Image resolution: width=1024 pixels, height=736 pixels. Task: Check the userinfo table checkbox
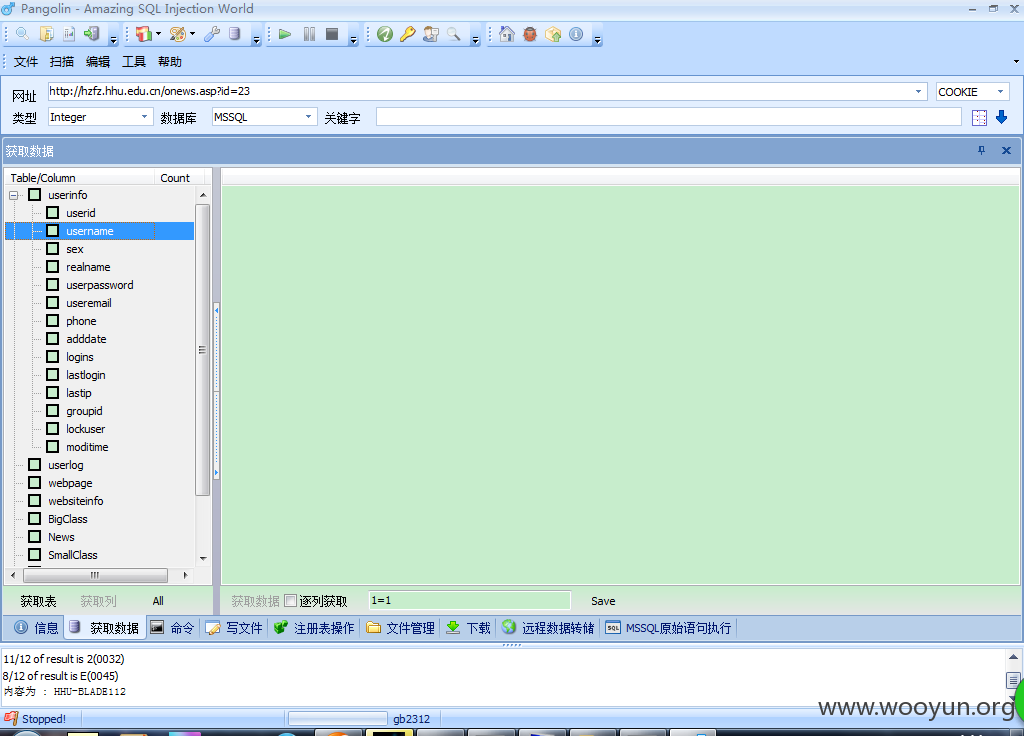(35, 195)
